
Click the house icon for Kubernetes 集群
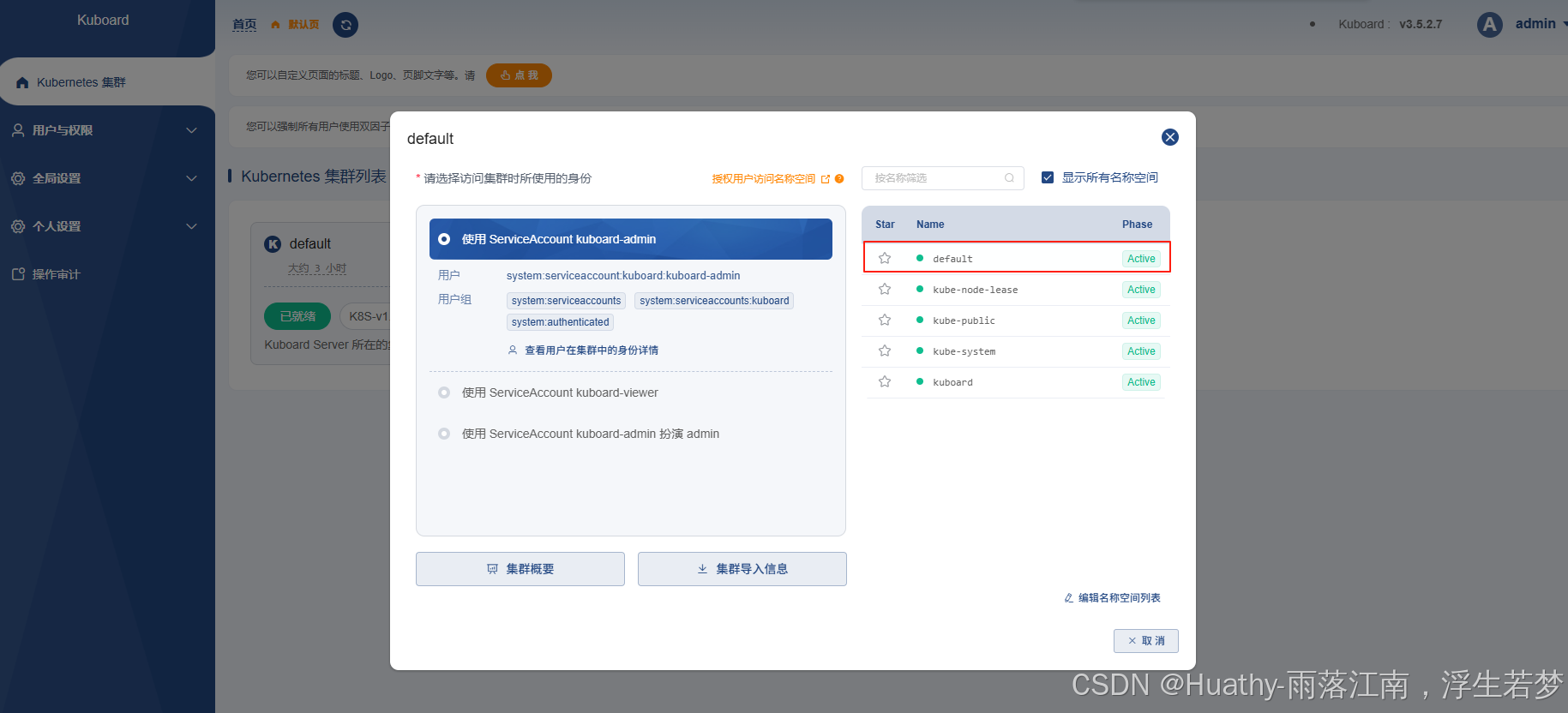[x=22, y=82]
